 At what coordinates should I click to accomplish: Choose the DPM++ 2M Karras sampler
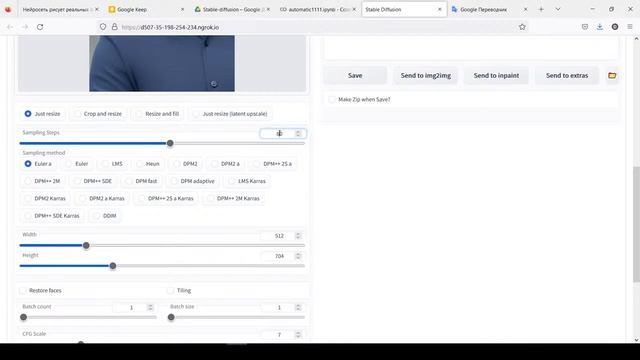(x=233, y=198)
